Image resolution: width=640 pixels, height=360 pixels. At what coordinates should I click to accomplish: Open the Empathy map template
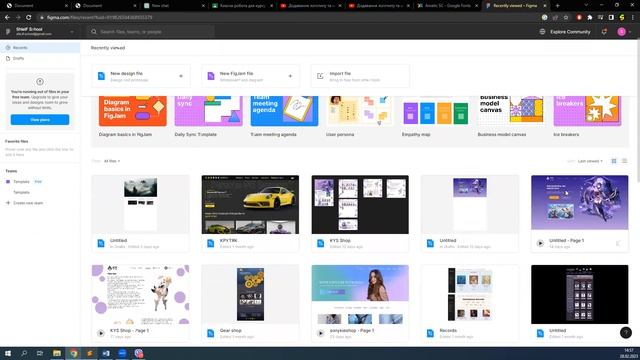436,111
